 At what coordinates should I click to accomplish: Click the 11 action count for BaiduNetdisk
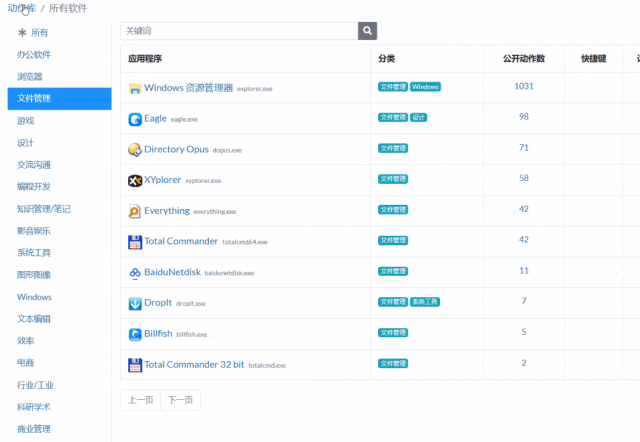[x=524, y=271]
